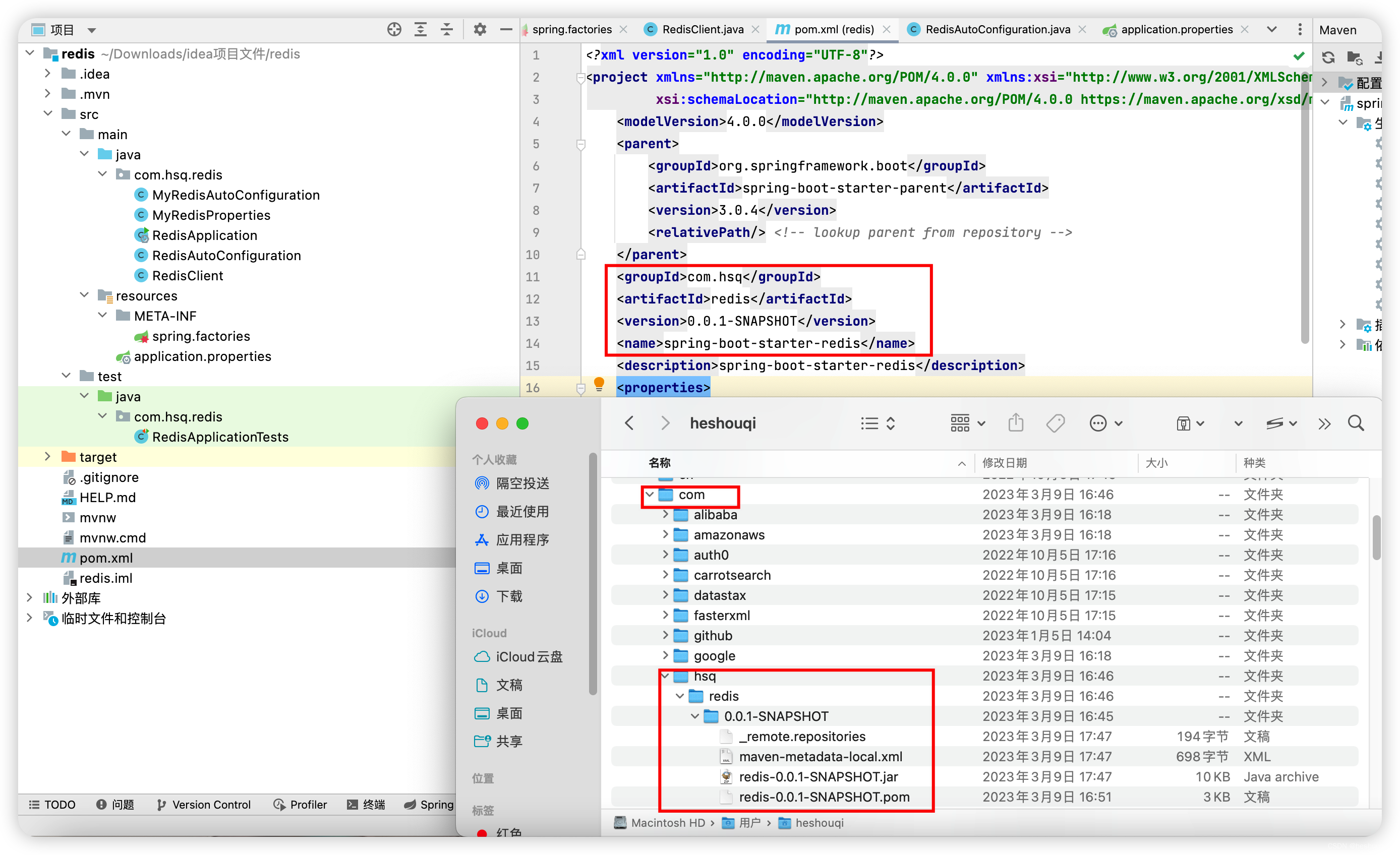Click the yellow intention lightbulb on line 16

(599, 385)
